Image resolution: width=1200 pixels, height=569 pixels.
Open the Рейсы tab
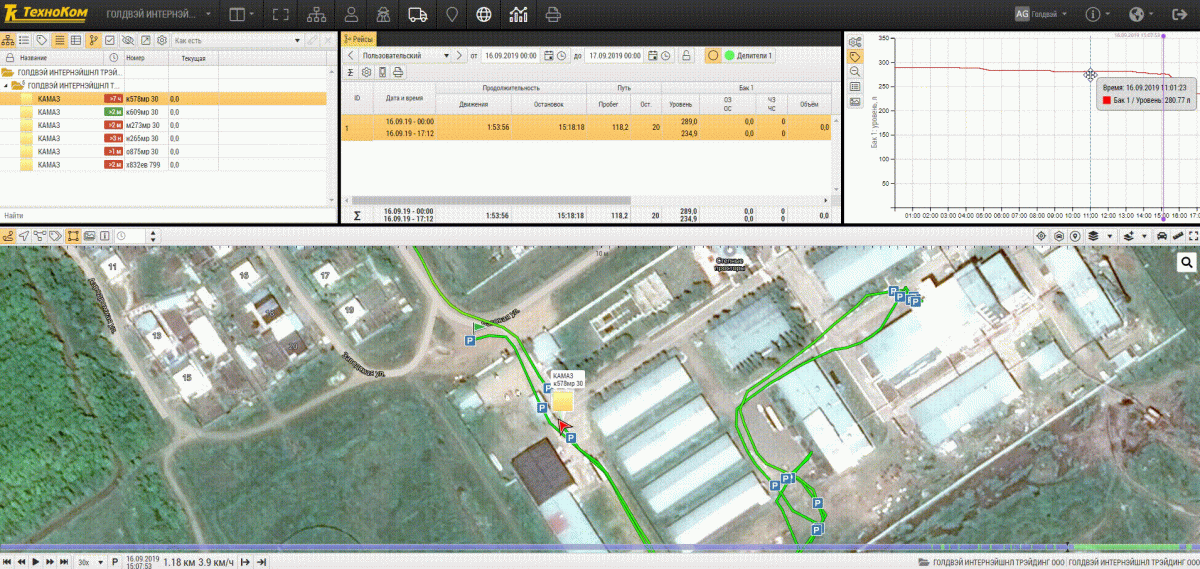(358, 39)
